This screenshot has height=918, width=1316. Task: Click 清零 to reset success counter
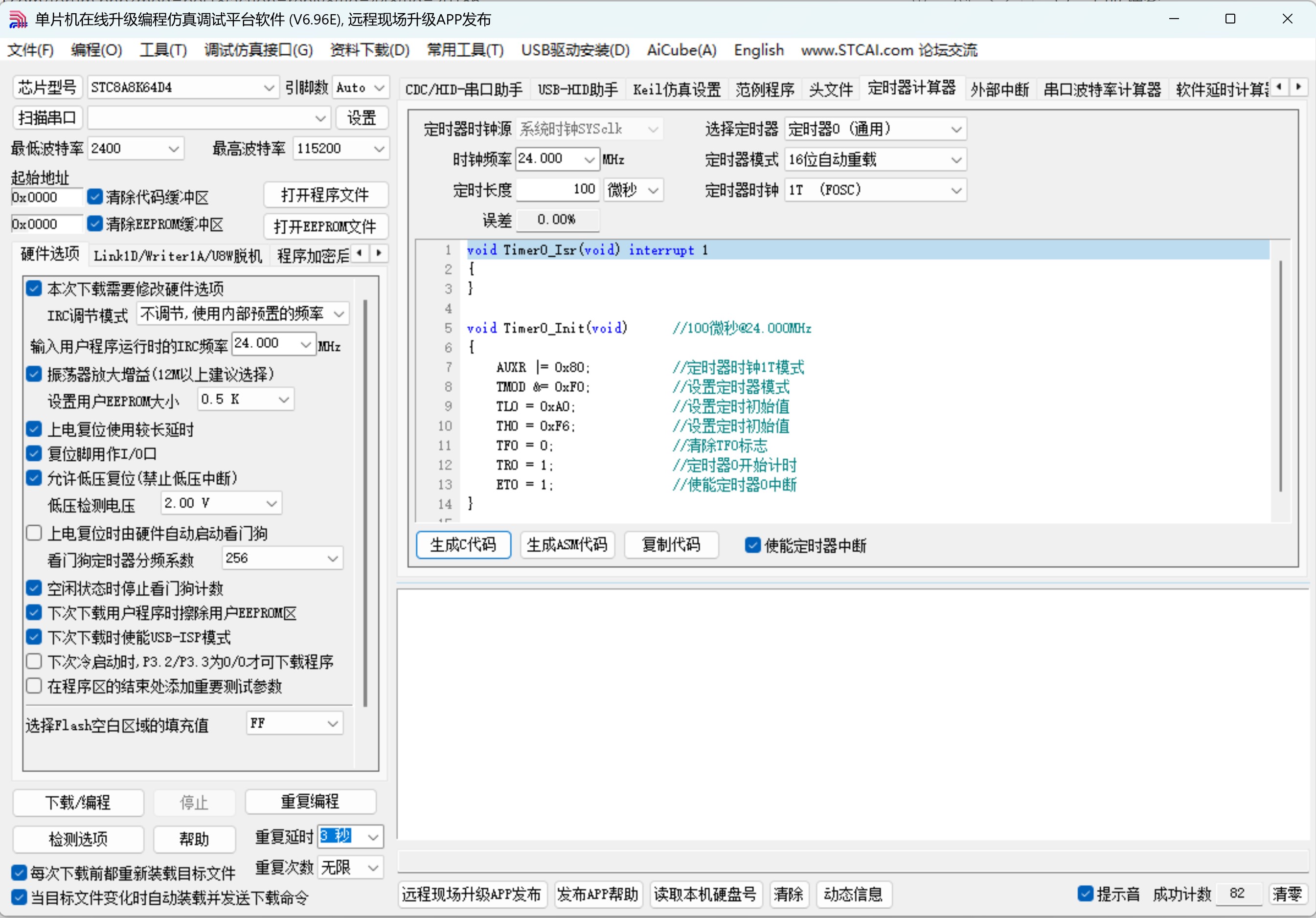click(1288, 894)
